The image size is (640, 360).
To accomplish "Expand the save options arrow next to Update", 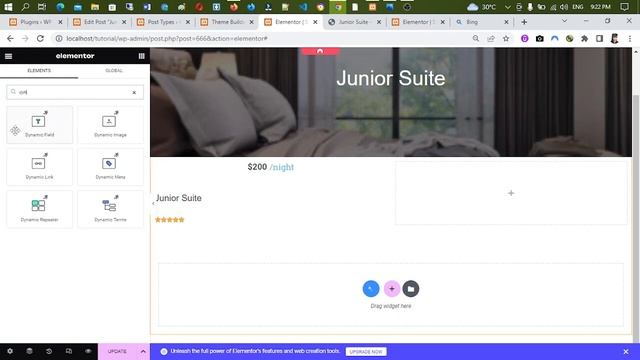I will pyautogui.click(x=143, y=351).
